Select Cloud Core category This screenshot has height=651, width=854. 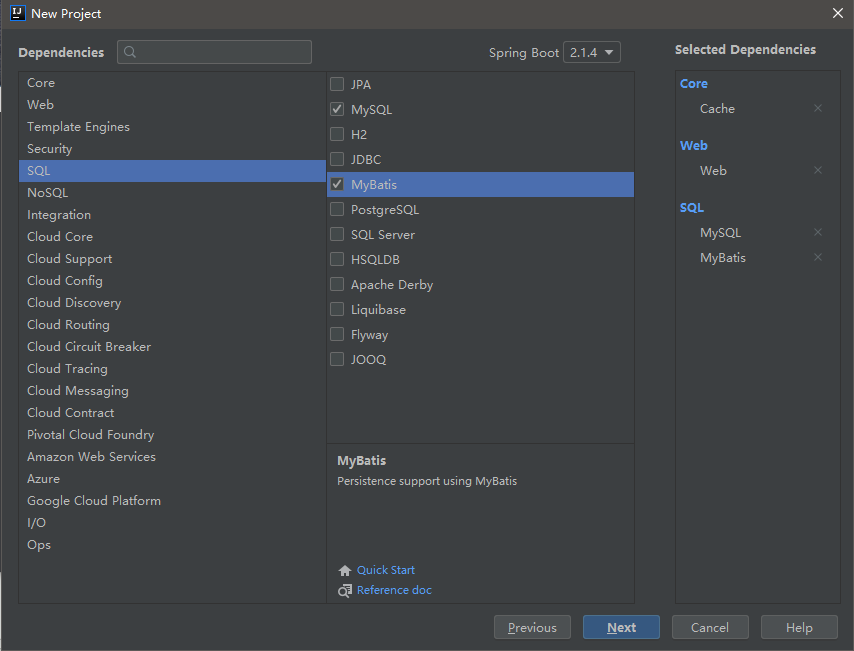(172, 237)
